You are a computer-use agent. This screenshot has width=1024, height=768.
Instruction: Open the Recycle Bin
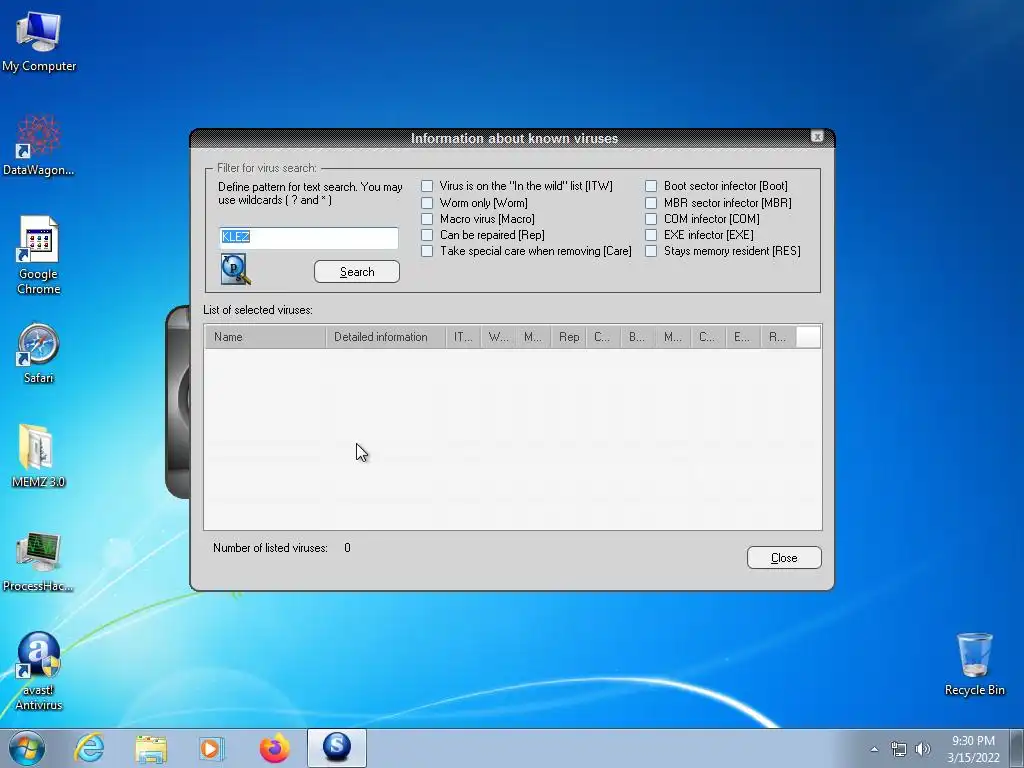point(974,664)
